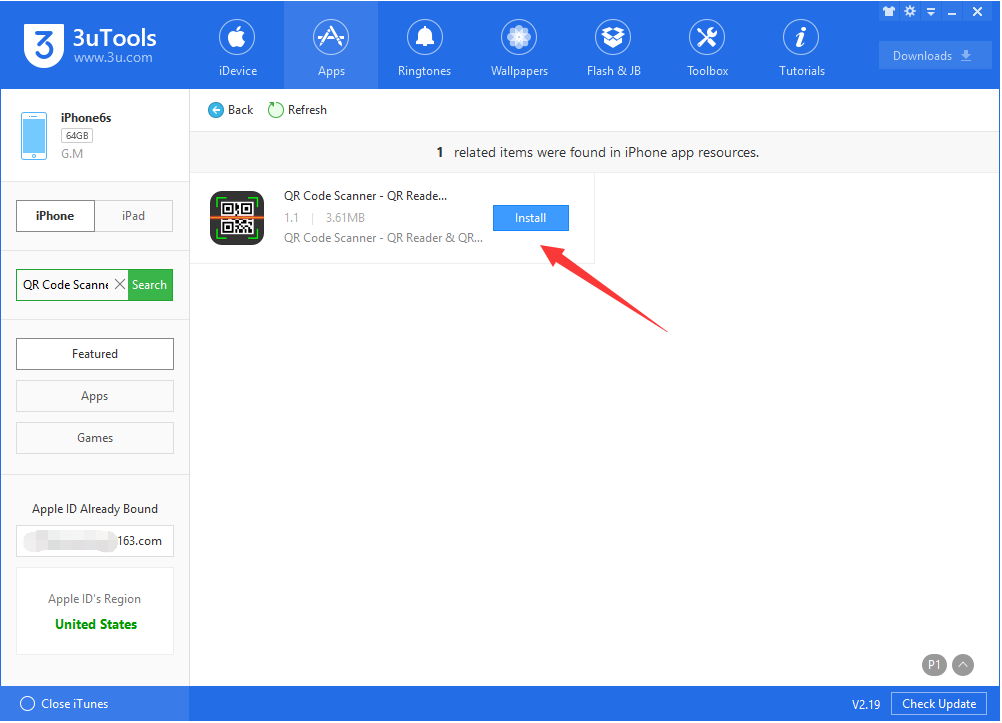Click the Apple ID's Region label
This screenshot has width=1002, height=723.
click(95, 599)
